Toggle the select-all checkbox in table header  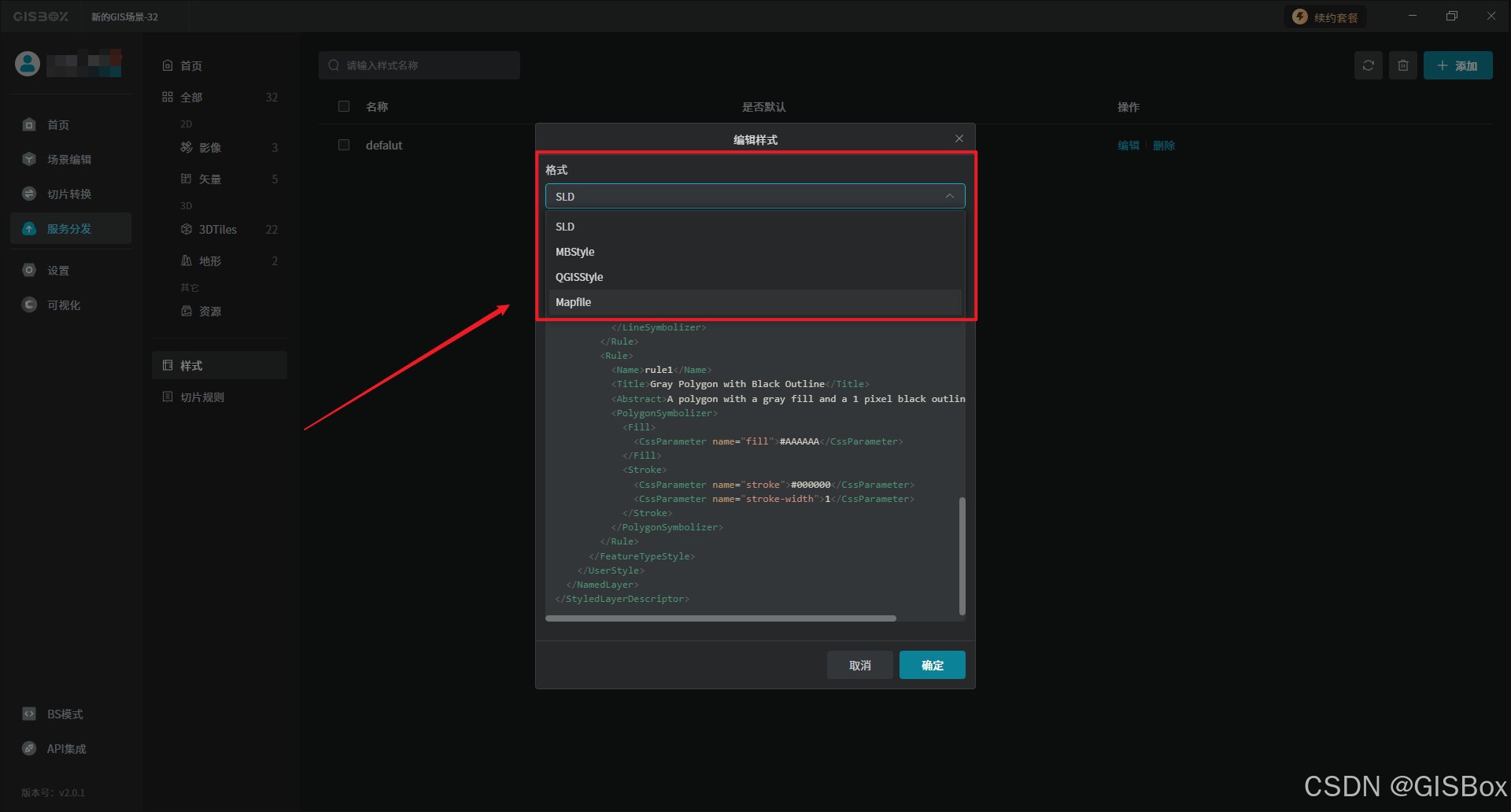point(344,106)
